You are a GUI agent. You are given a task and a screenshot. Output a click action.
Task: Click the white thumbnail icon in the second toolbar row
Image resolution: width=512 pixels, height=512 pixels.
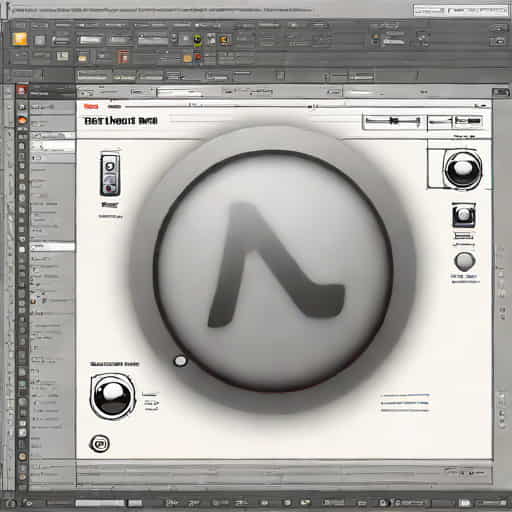tap(62, 56)
